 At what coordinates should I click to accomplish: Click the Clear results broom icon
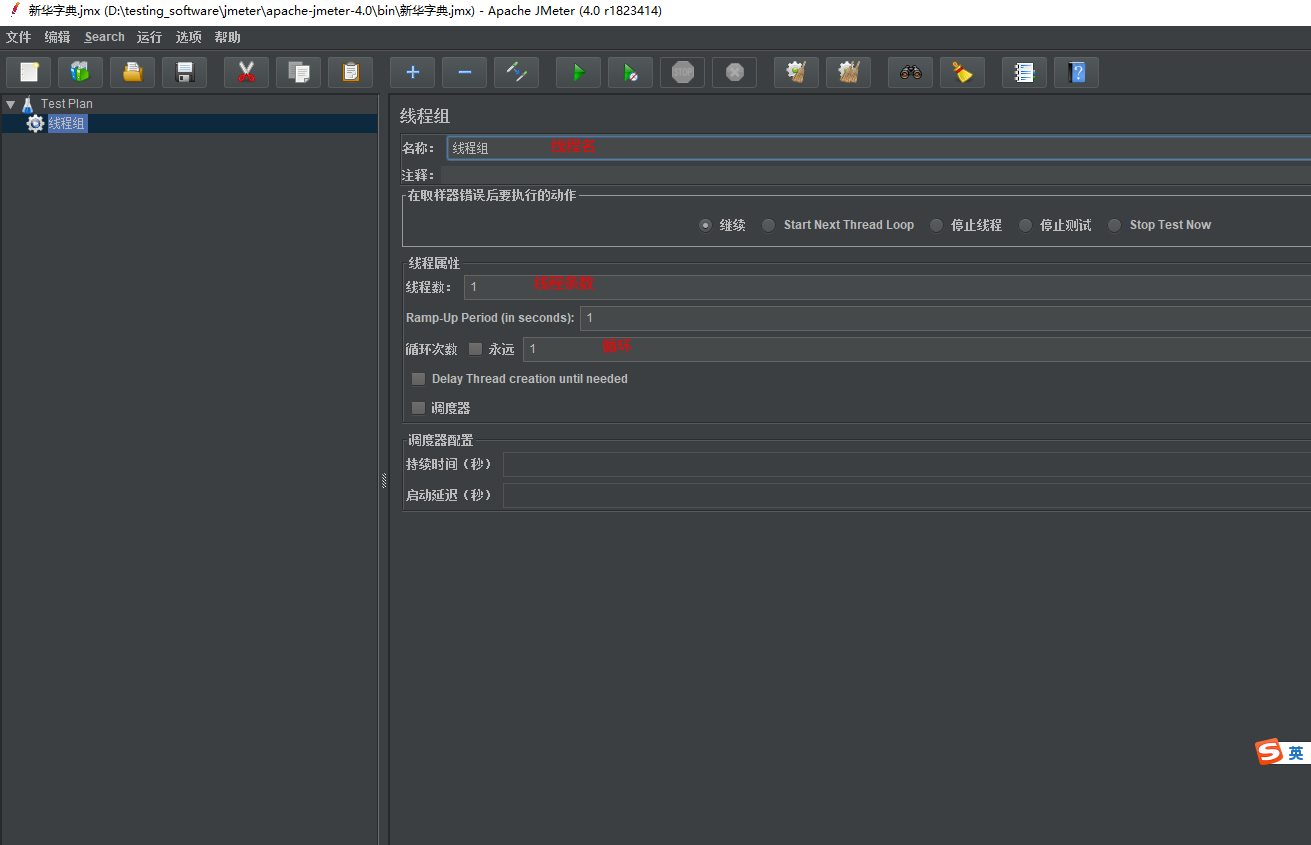[797, 72]
